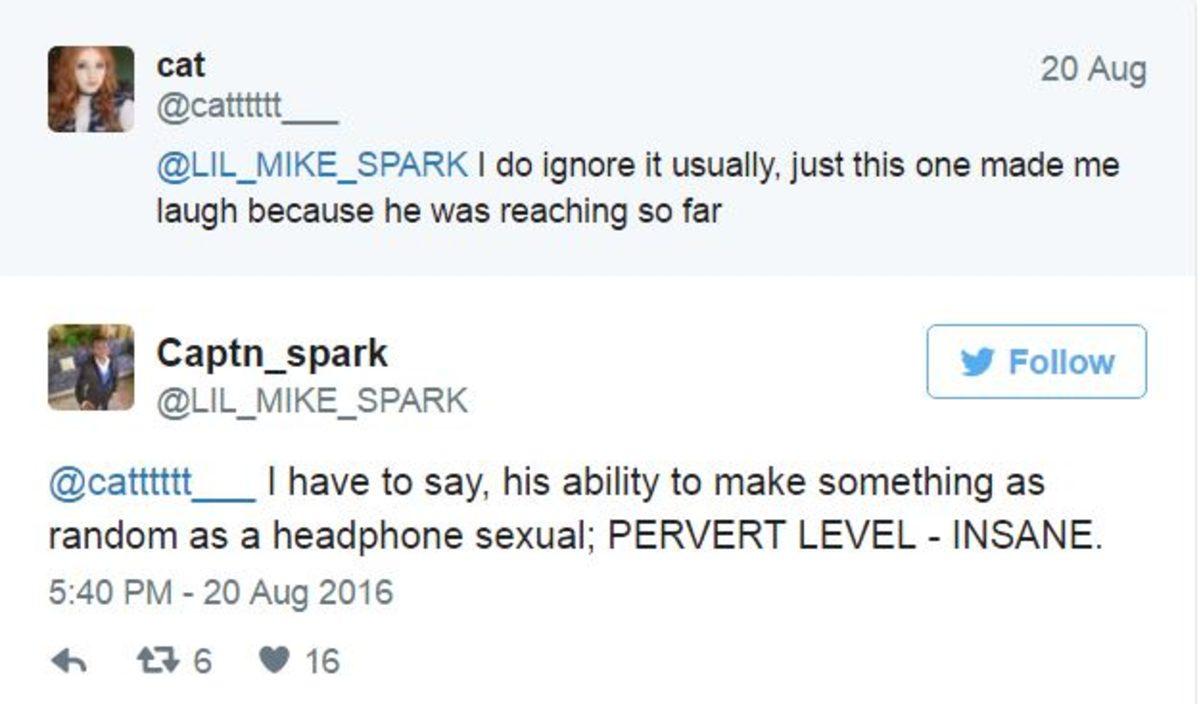
Task: Click the "PERVERT LEVEL - INSANE" tweet text
Action: click(853, 537)
